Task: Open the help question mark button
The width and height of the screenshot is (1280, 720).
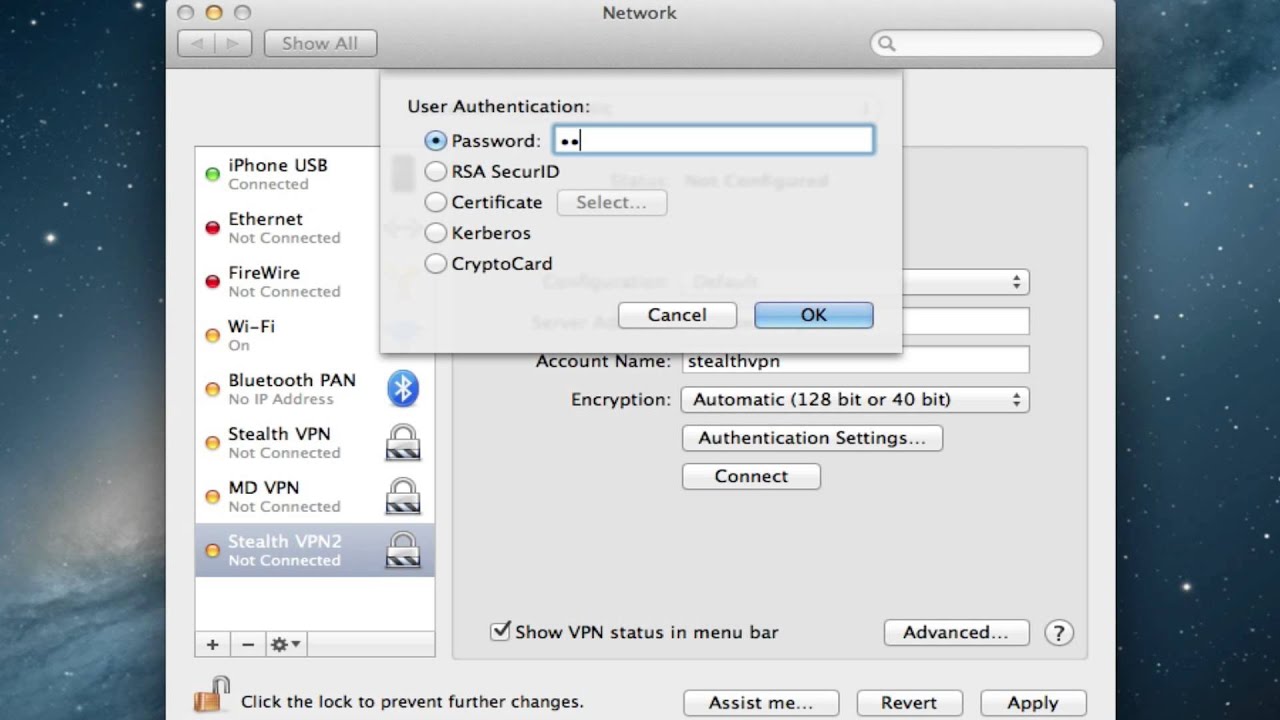Action: click(1058, 632)
